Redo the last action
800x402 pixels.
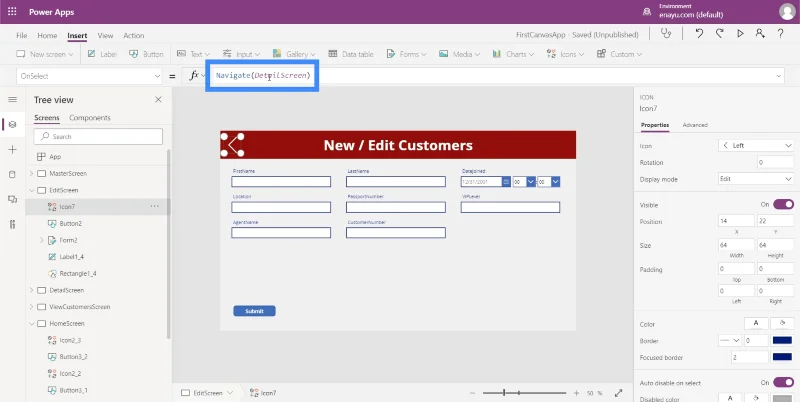point(719,34)
